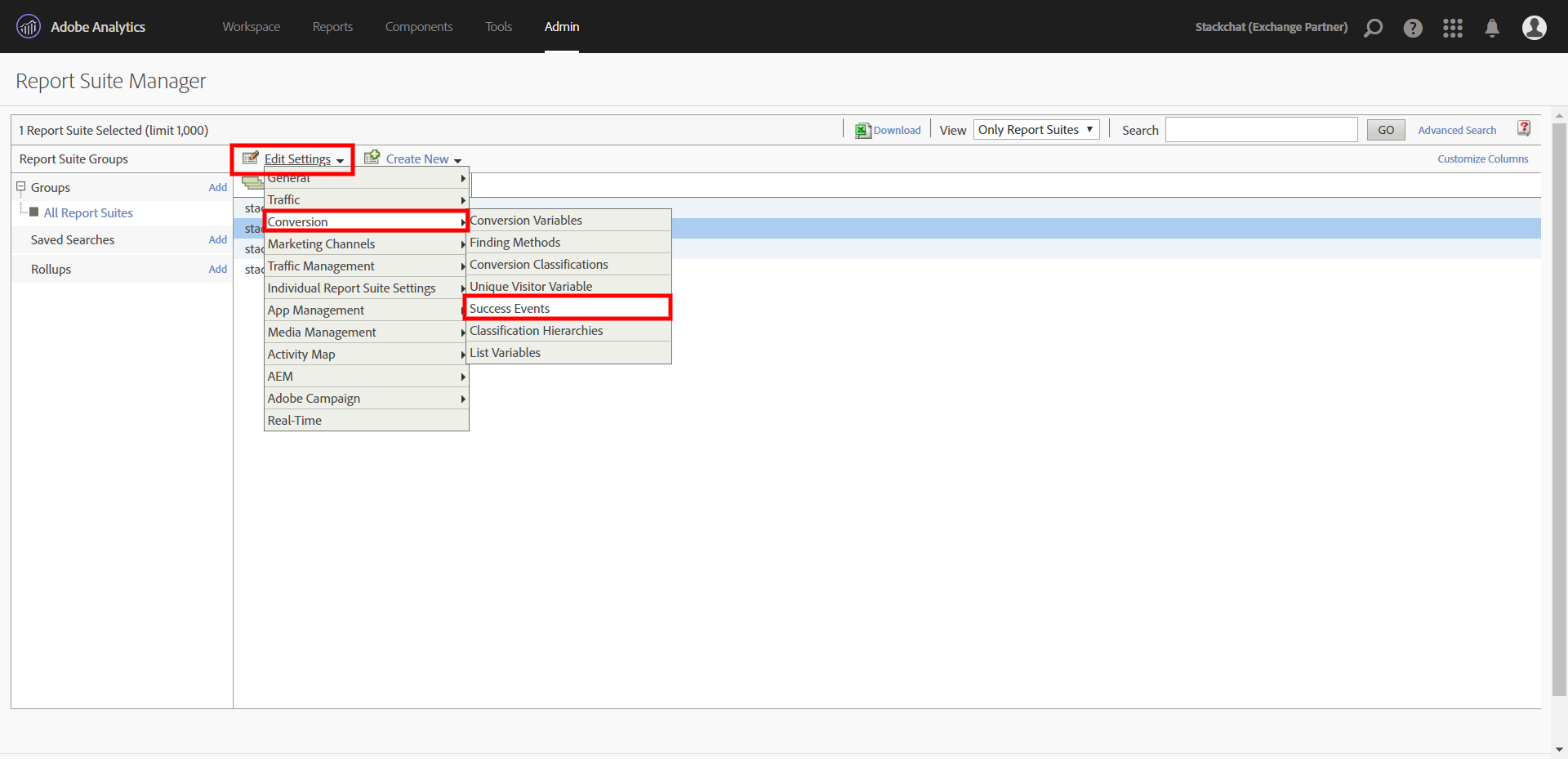Open the Adobe Campaign submenu
1568x759 pixels.
point(367,399)
